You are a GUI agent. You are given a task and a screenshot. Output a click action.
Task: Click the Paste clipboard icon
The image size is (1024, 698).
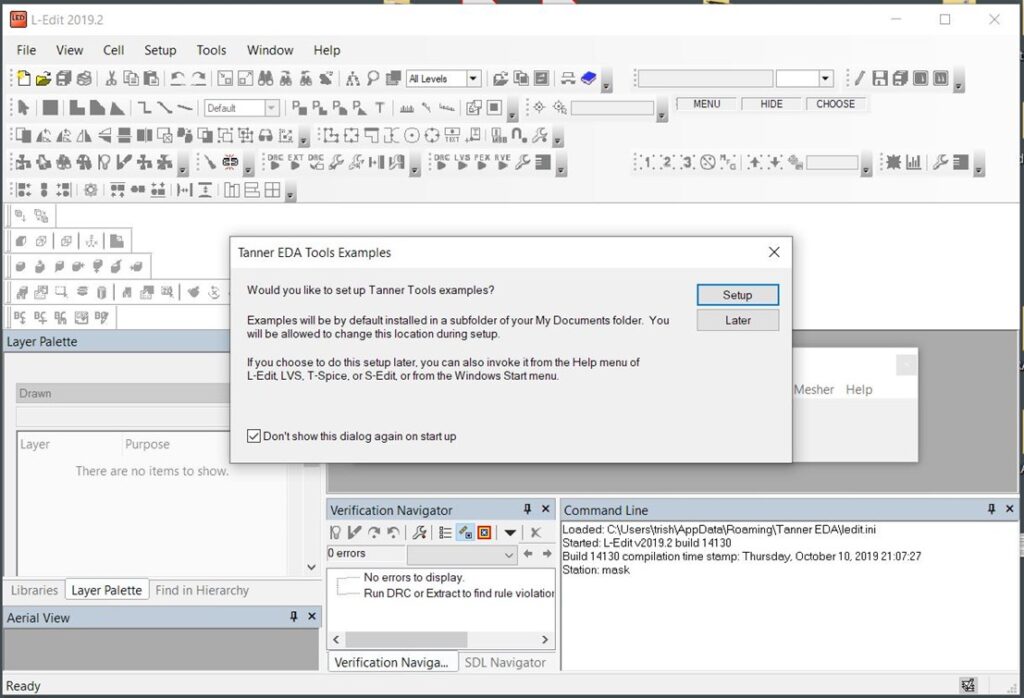tap(151, 78)
